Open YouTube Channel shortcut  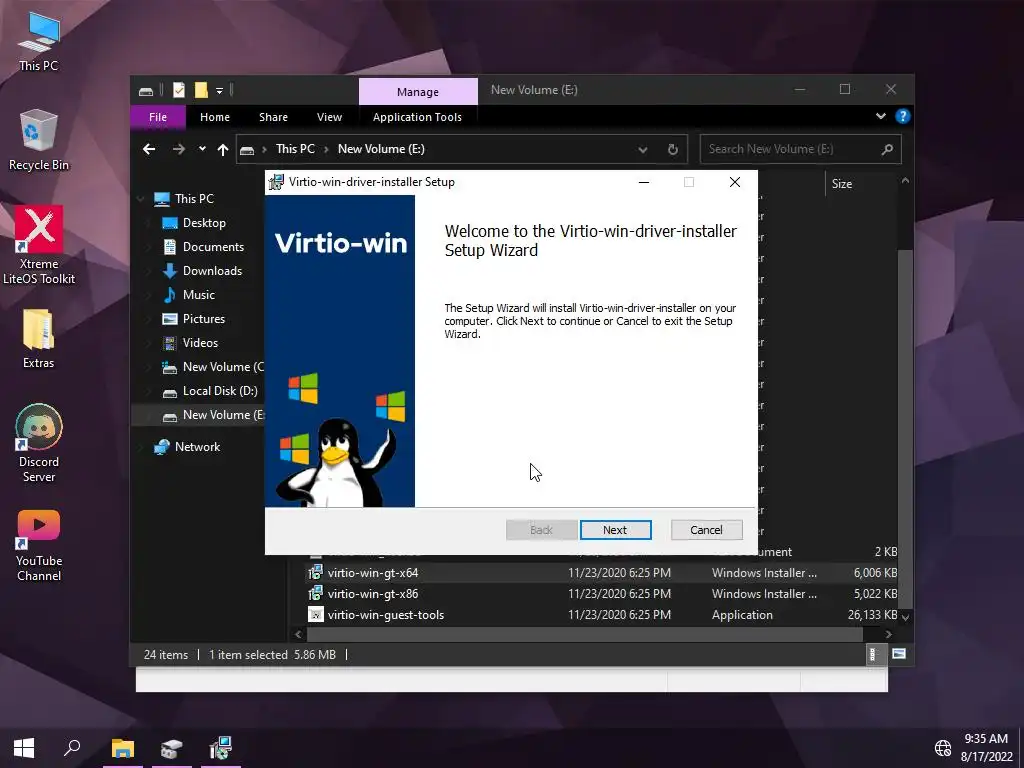tap(39, 545)
